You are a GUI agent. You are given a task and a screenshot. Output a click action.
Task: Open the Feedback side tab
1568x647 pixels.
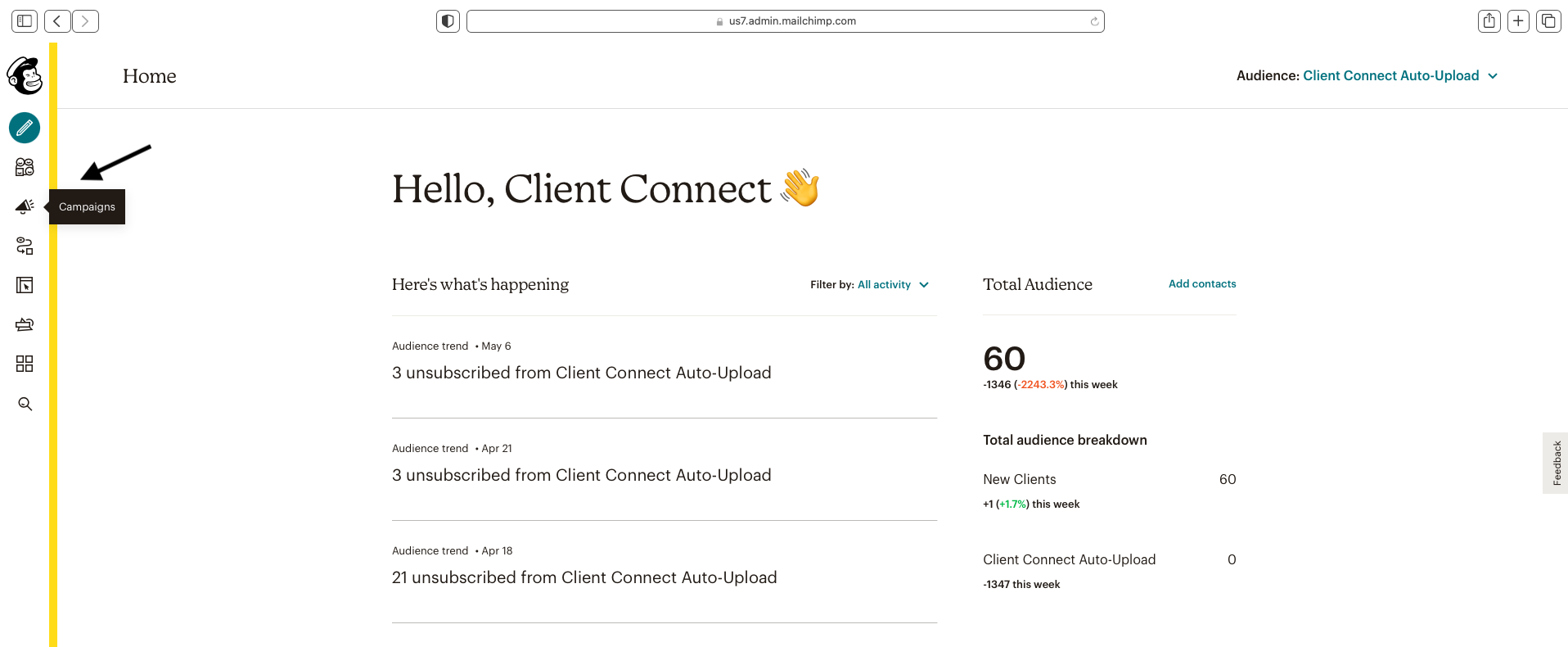[1556, 463]
